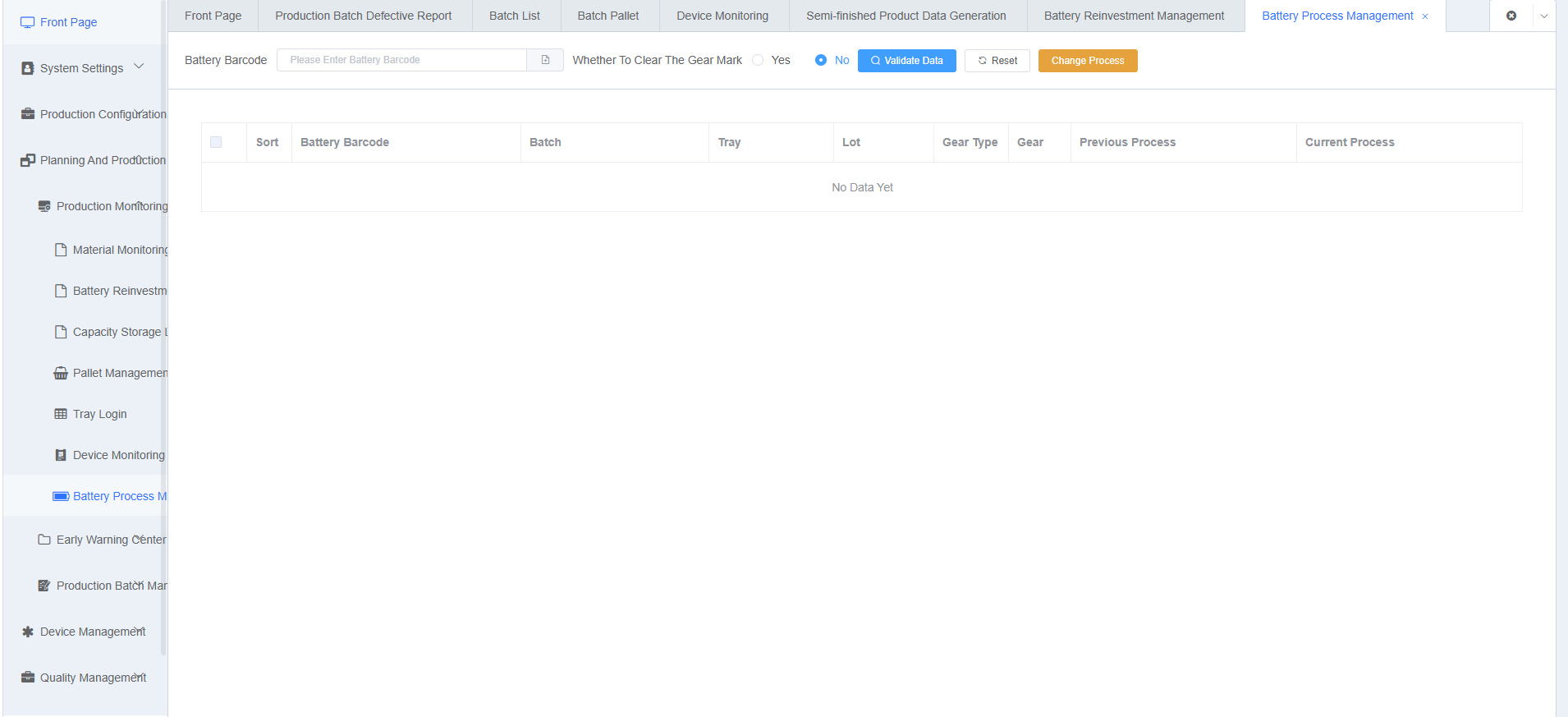This screenshot has height=717, width=1568.
Task: Click the Validate Data button
Action: (907, 61)
